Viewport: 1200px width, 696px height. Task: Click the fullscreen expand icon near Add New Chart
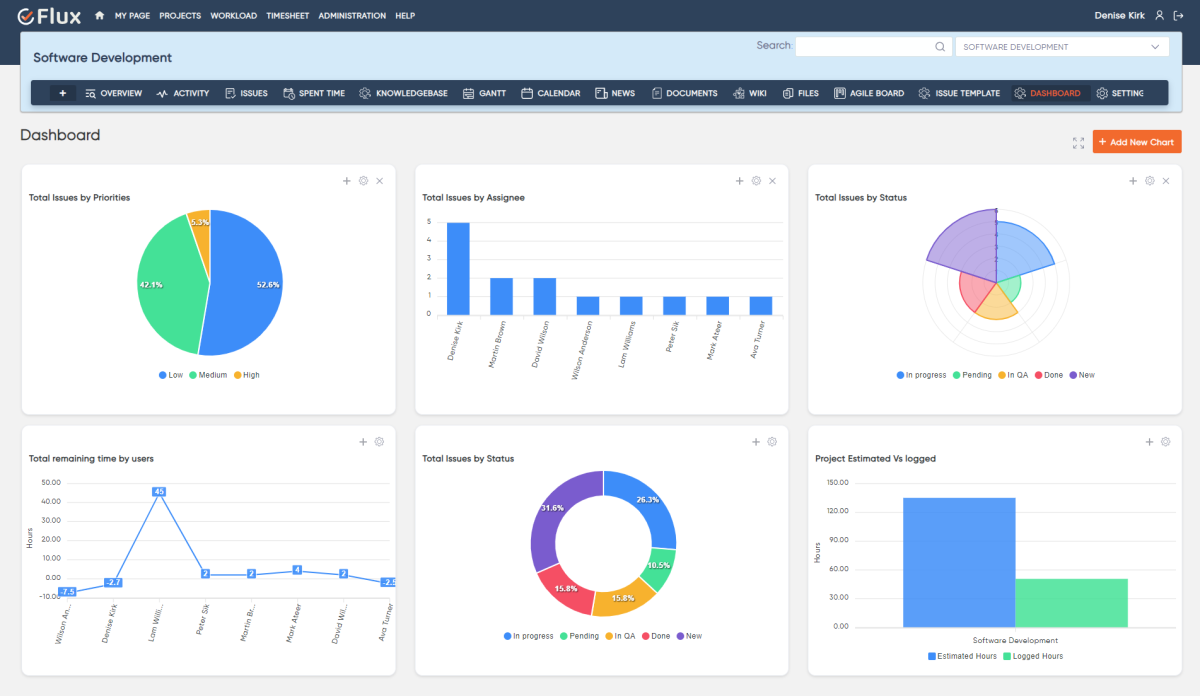tap(1078, 143)
